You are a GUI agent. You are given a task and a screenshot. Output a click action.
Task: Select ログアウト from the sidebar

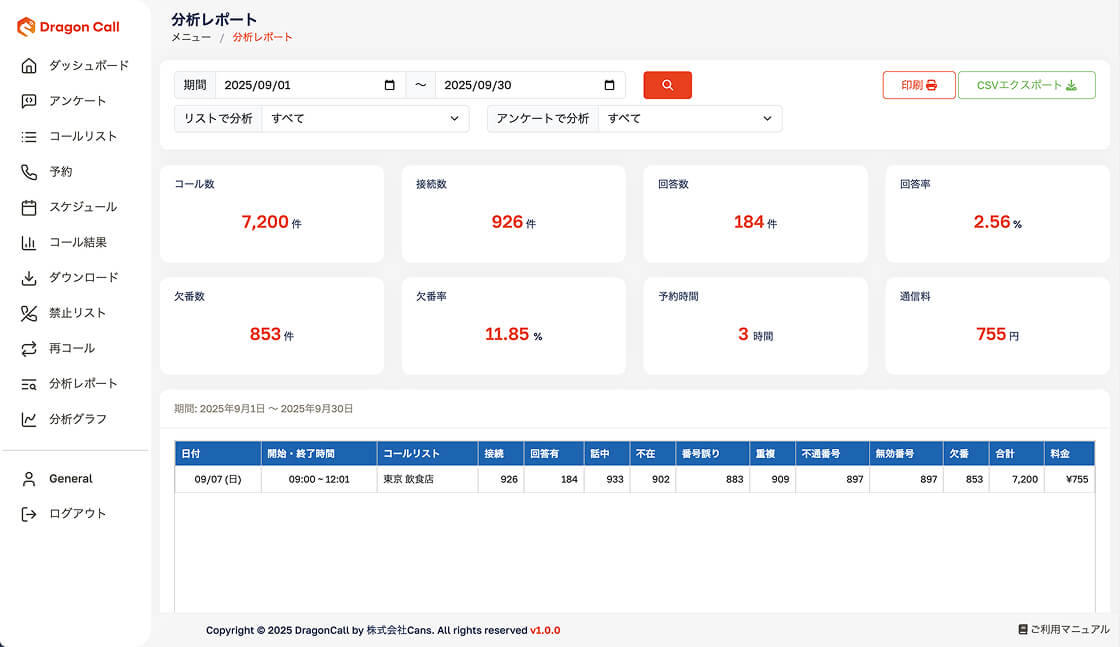click(x=77, y=514)
